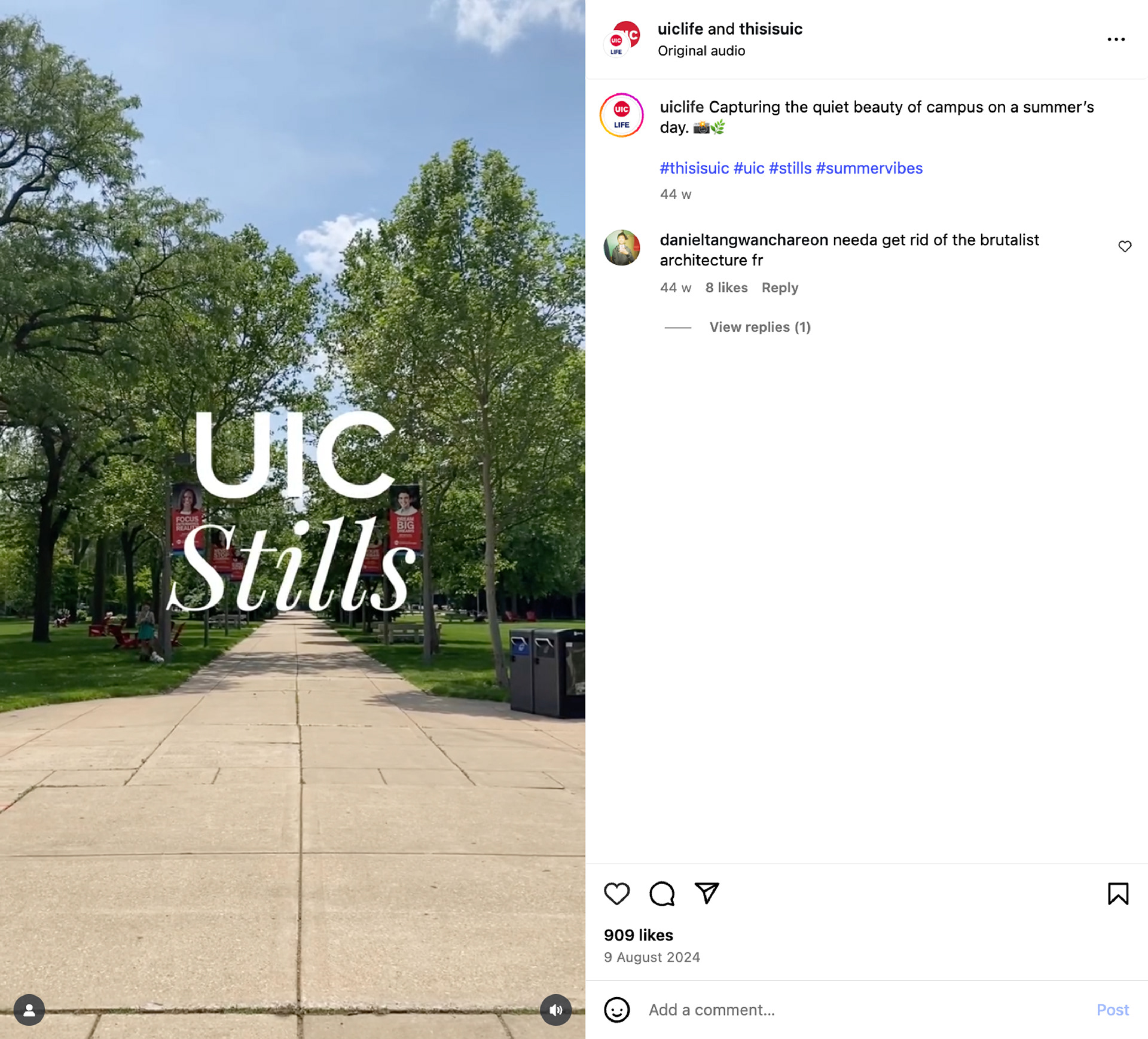This screenshot has width=1148, height=1039.
Task: Open the #thisisuic hashtag
Action: (694, 168)
